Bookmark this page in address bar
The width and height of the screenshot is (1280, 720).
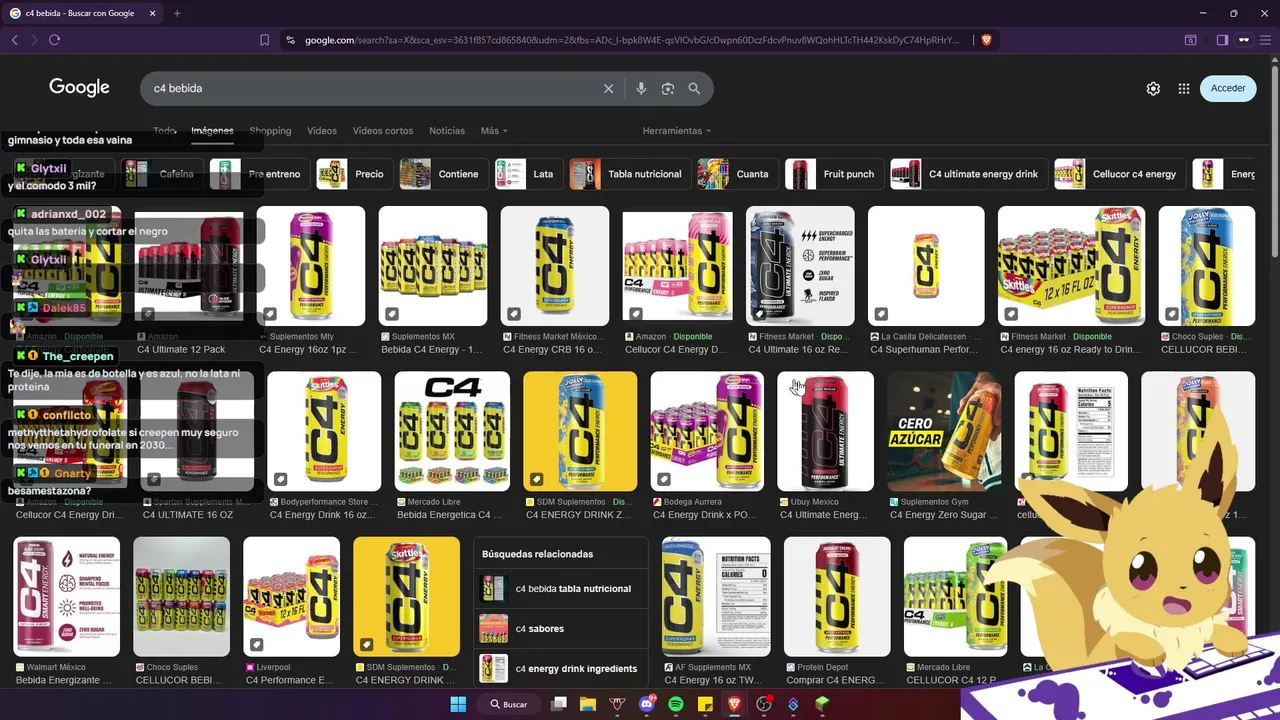click(x=264, y=40)
